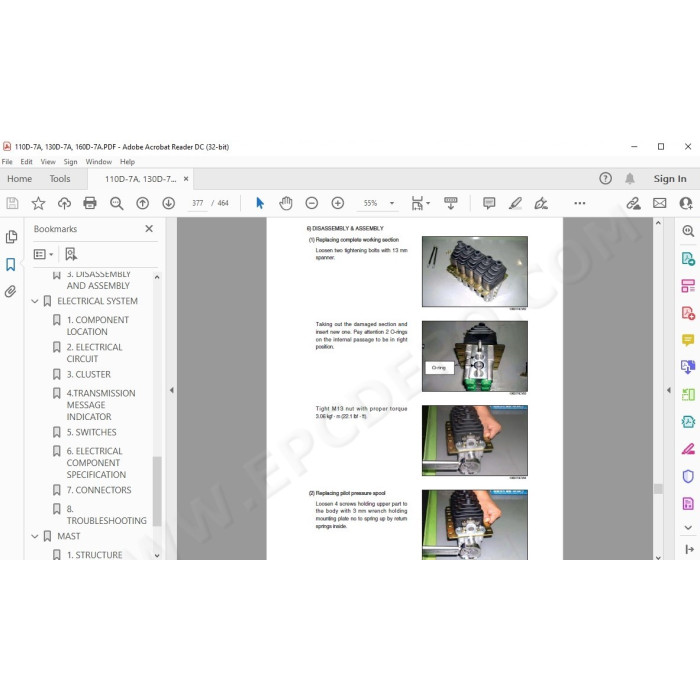Open the help question mark icon
The width and height of the screenshot is (700, 700).
coord(605,179)
